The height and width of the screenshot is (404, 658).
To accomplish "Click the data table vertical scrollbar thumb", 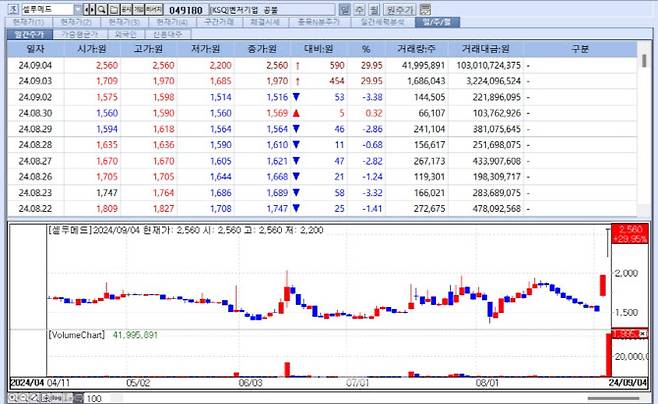I will pos(644,60).
